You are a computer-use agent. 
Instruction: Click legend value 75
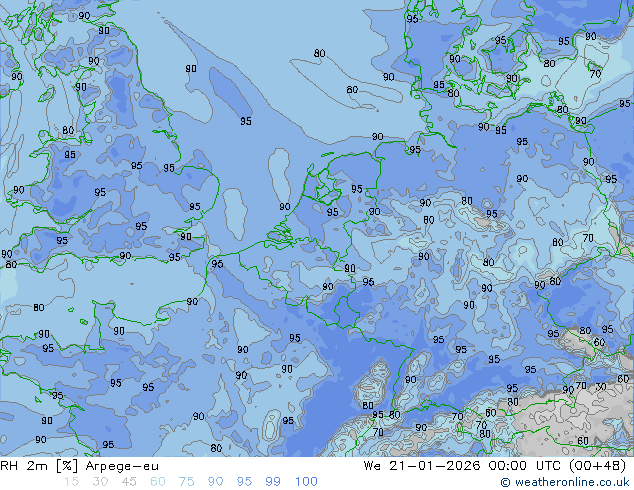(186, 482)
